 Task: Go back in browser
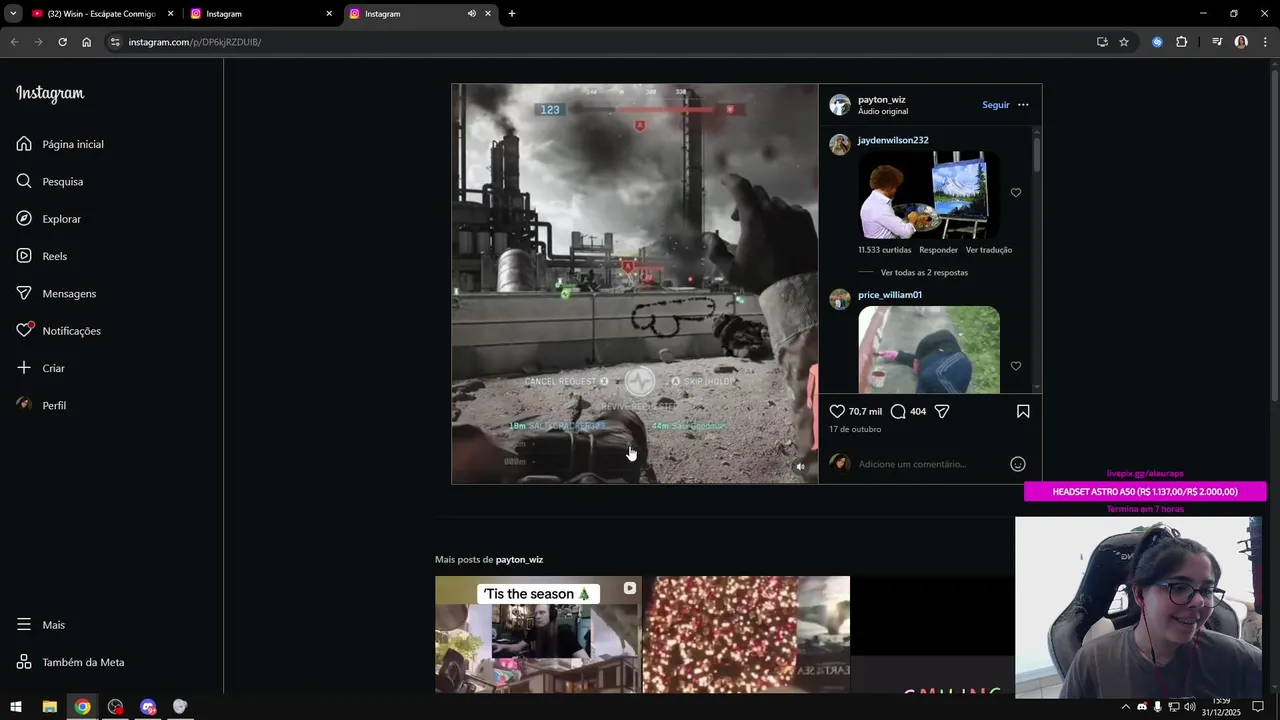point(14,42)
